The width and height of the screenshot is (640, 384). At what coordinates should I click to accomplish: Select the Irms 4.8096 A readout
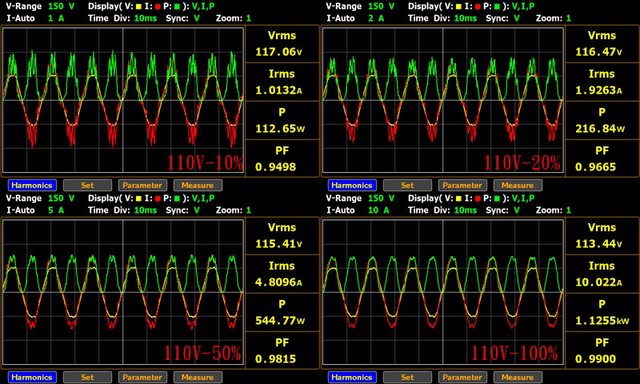[282, 274]
